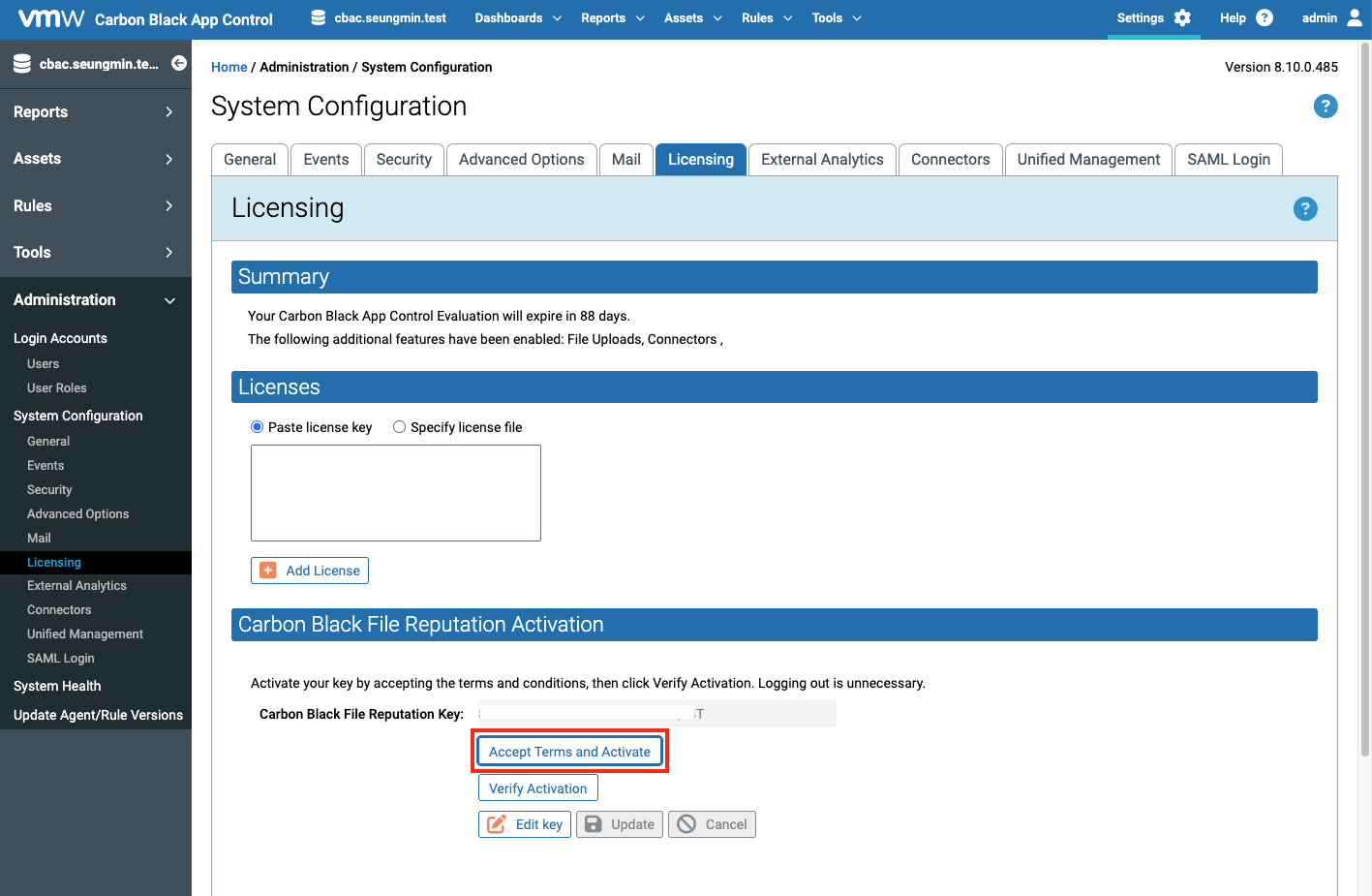Screen dimensions: 1372x896
Task: Click the floppy disk icon on Update
Action: [594, 824]
